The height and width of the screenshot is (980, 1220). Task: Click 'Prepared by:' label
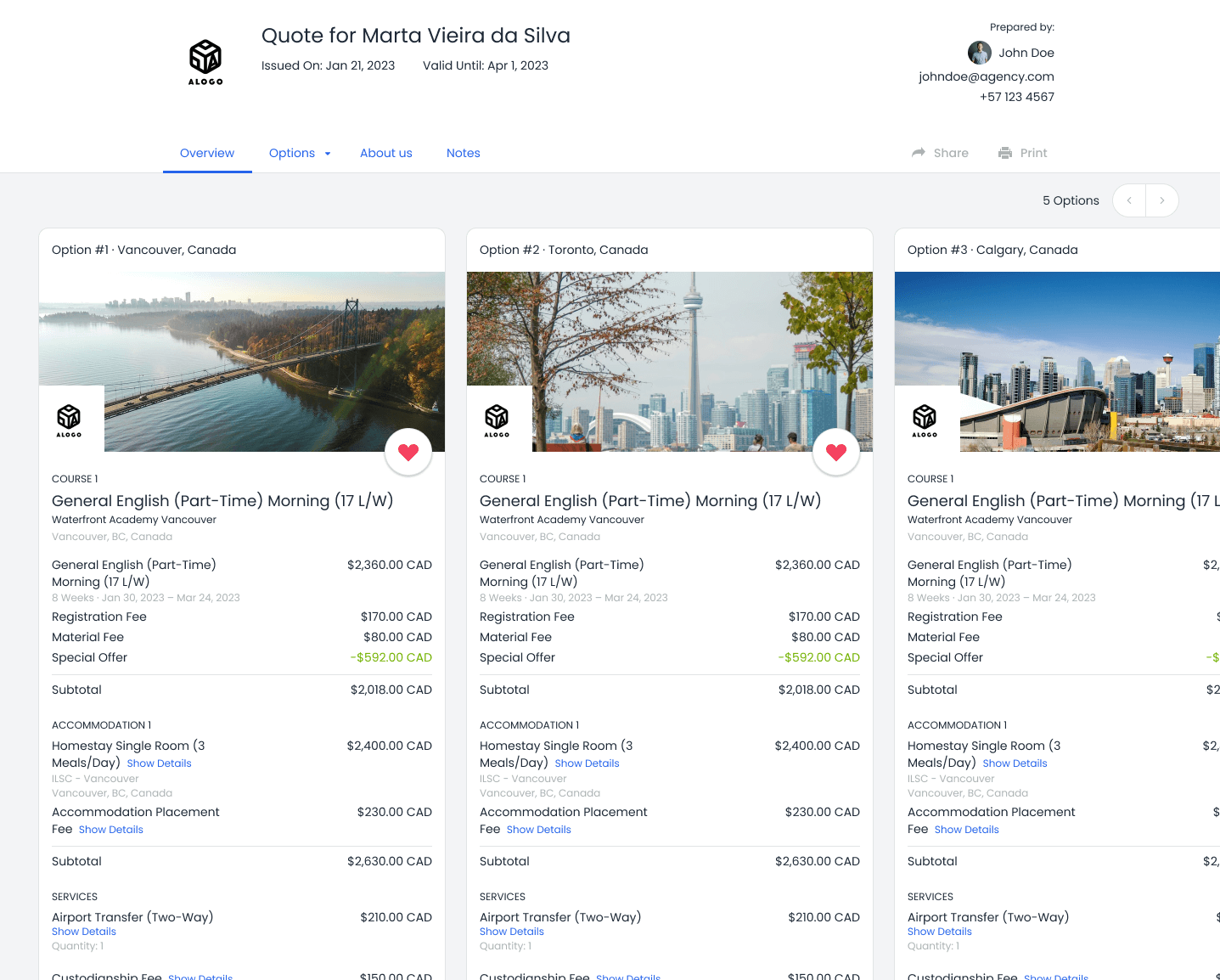tap(1022, 27)
